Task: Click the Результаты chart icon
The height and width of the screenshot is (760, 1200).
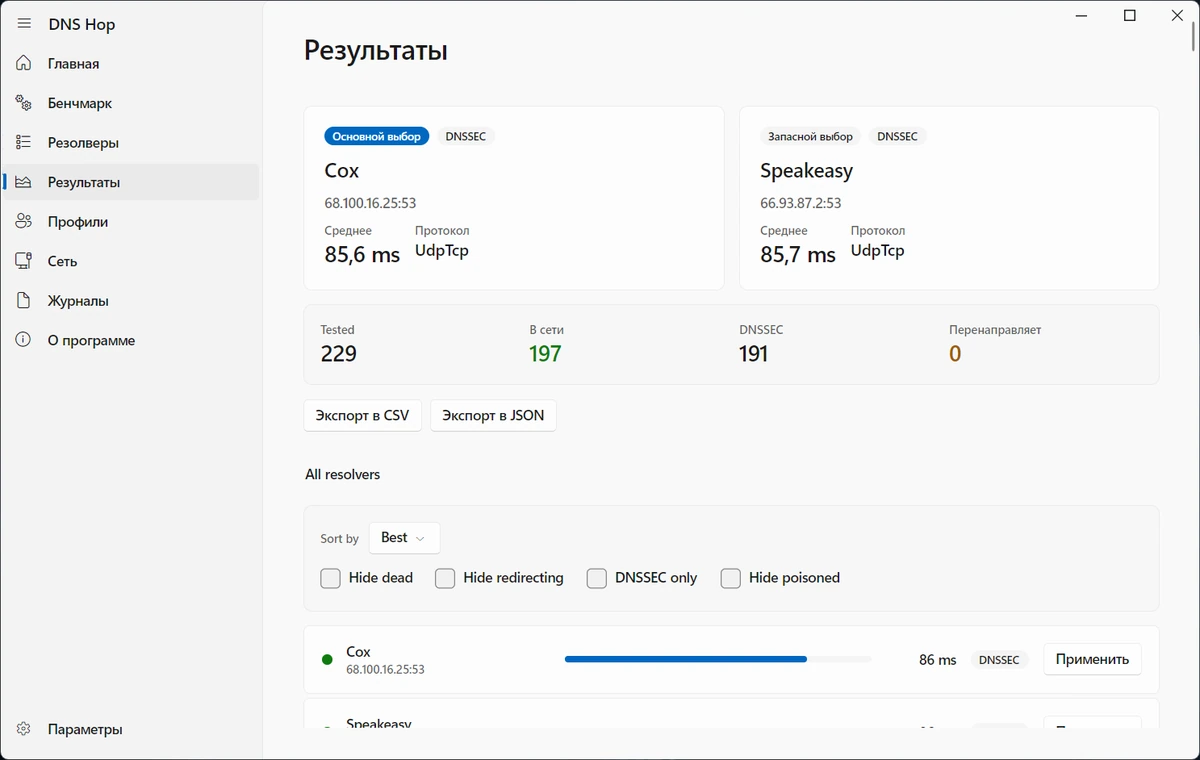Action: [x=24, y=182]
